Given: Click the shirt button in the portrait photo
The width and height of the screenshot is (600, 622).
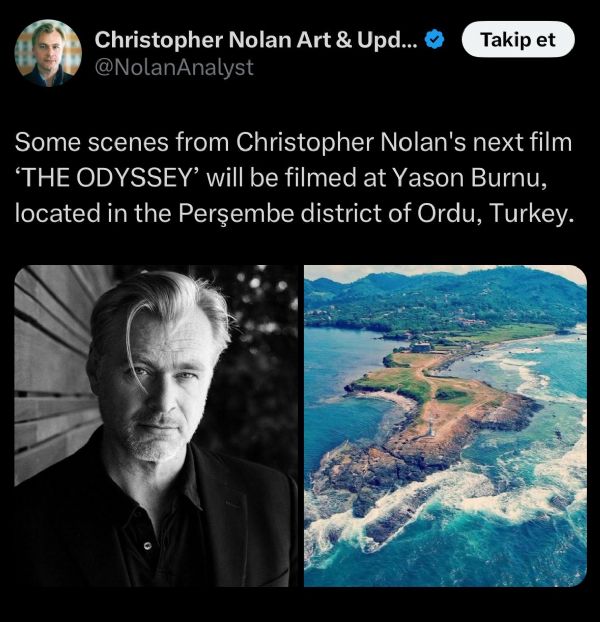Looking at the screenshot, I should 148,546.
